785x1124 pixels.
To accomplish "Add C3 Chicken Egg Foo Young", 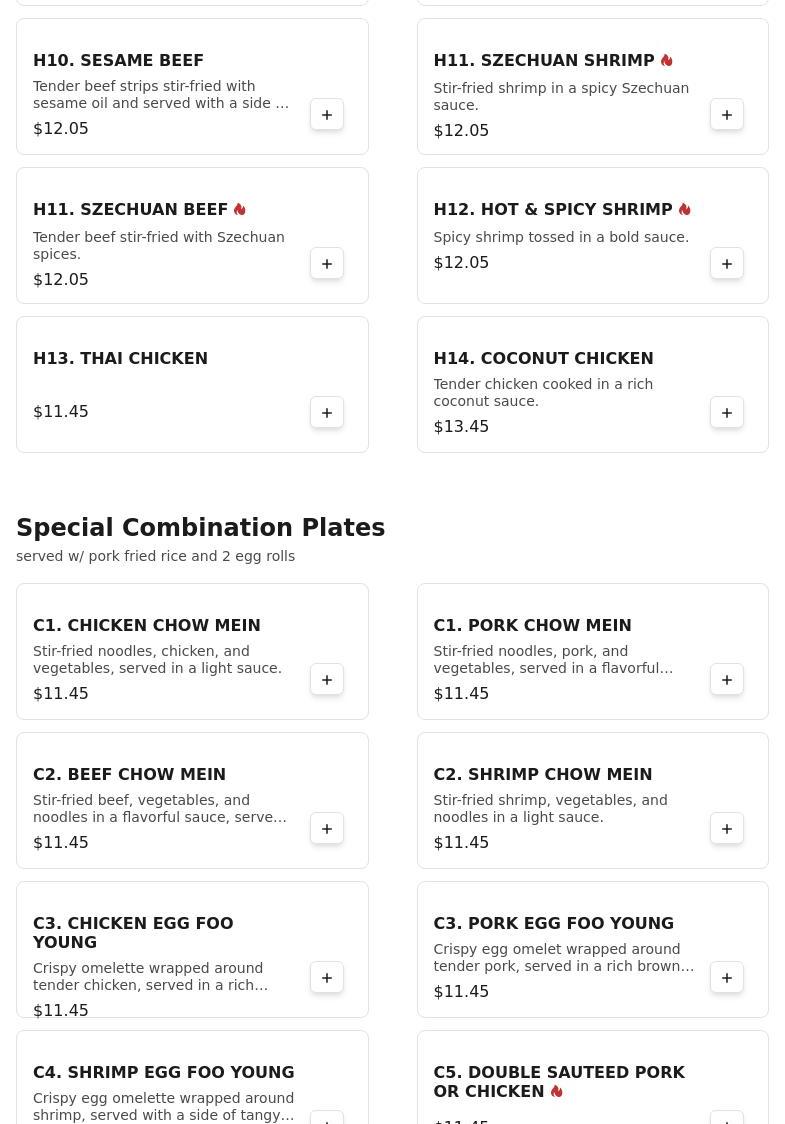I will coord(327,978).
